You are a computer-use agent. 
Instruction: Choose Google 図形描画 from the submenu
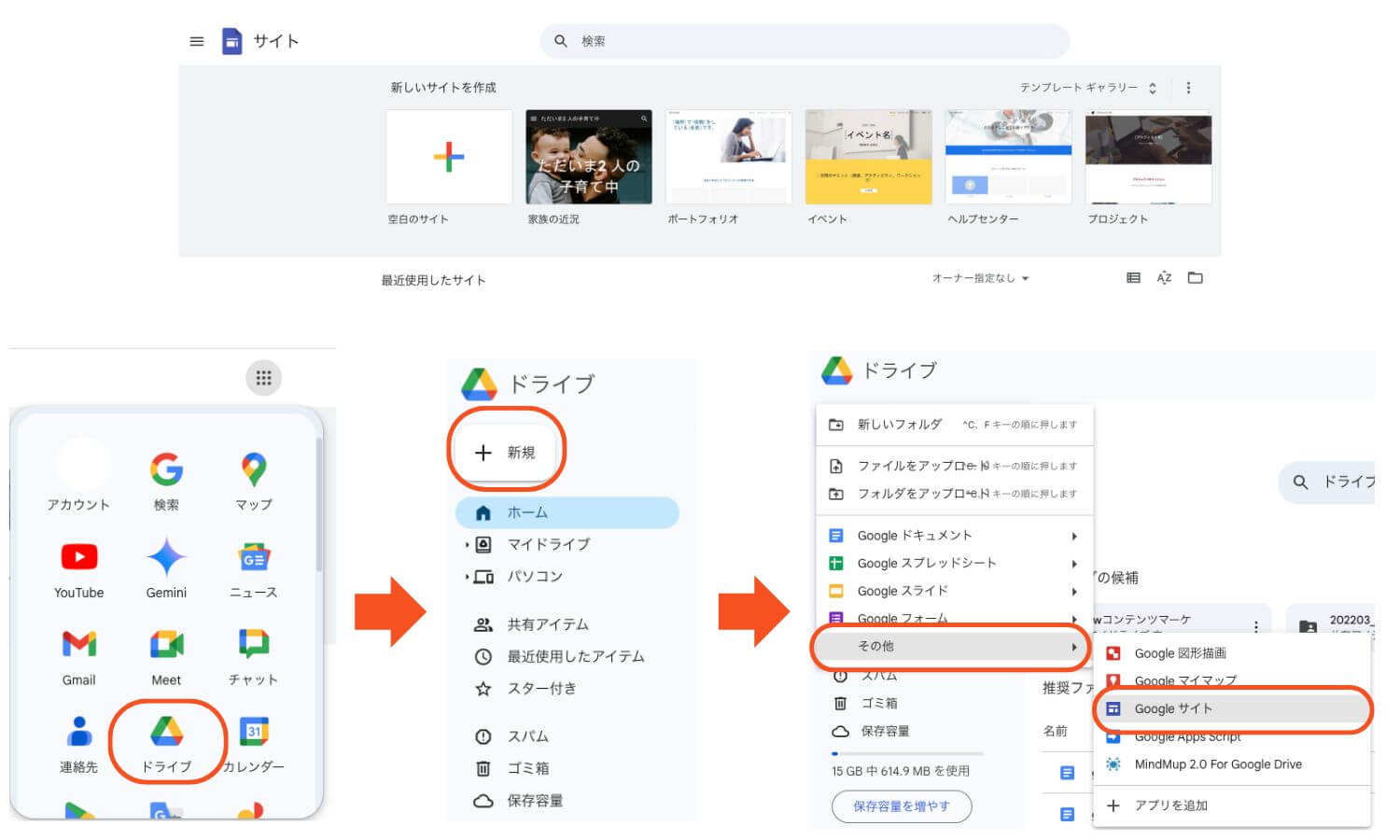click(1231, 653)
